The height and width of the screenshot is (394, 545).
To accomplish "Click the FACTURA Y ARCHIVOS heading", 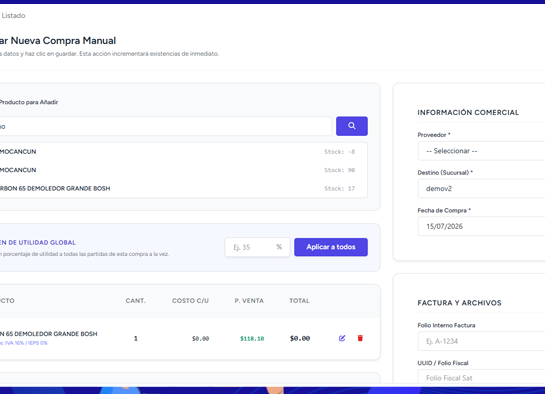I will pyautogui.click(x=459, y=303).
